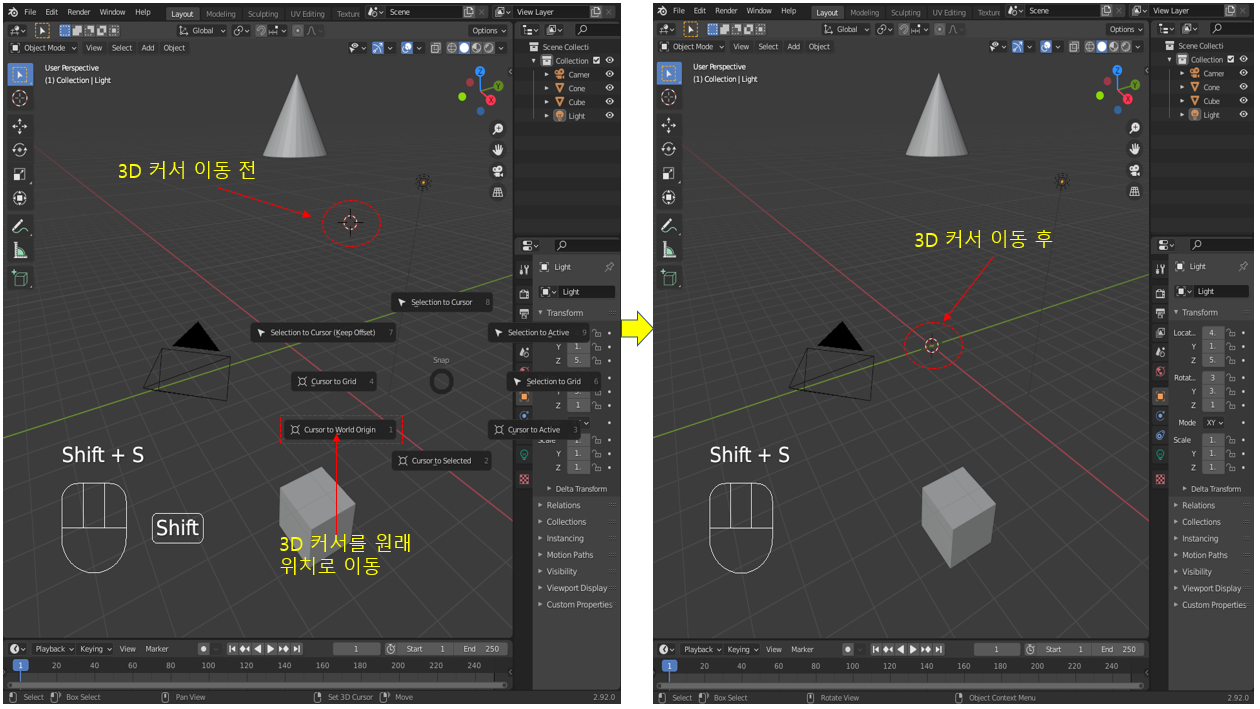Viewport: 1260px width, 709px height.
Task: Open the orange Object properties tab in right screenshot
Action: (x=1160, y=396)
